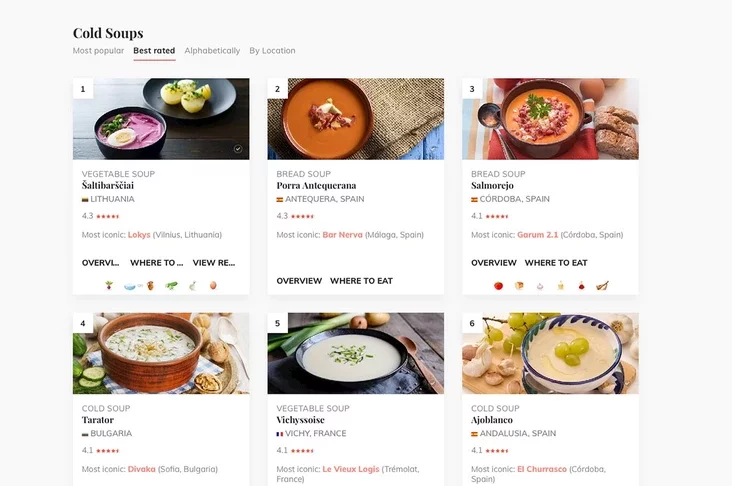
Task: Switch to the Most popular tab
Action: 98,50
